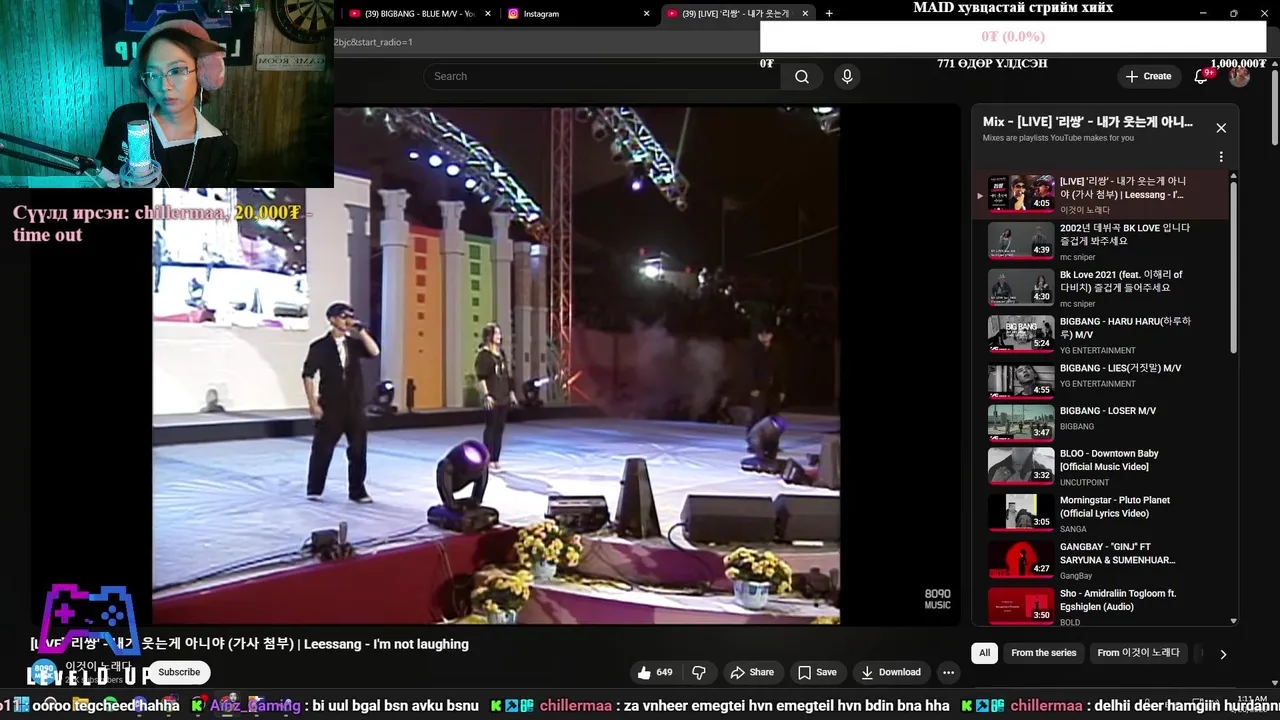The width and height of the screenshot is (1280, 720).
Task: Share the video
Action: click(751, 672)
